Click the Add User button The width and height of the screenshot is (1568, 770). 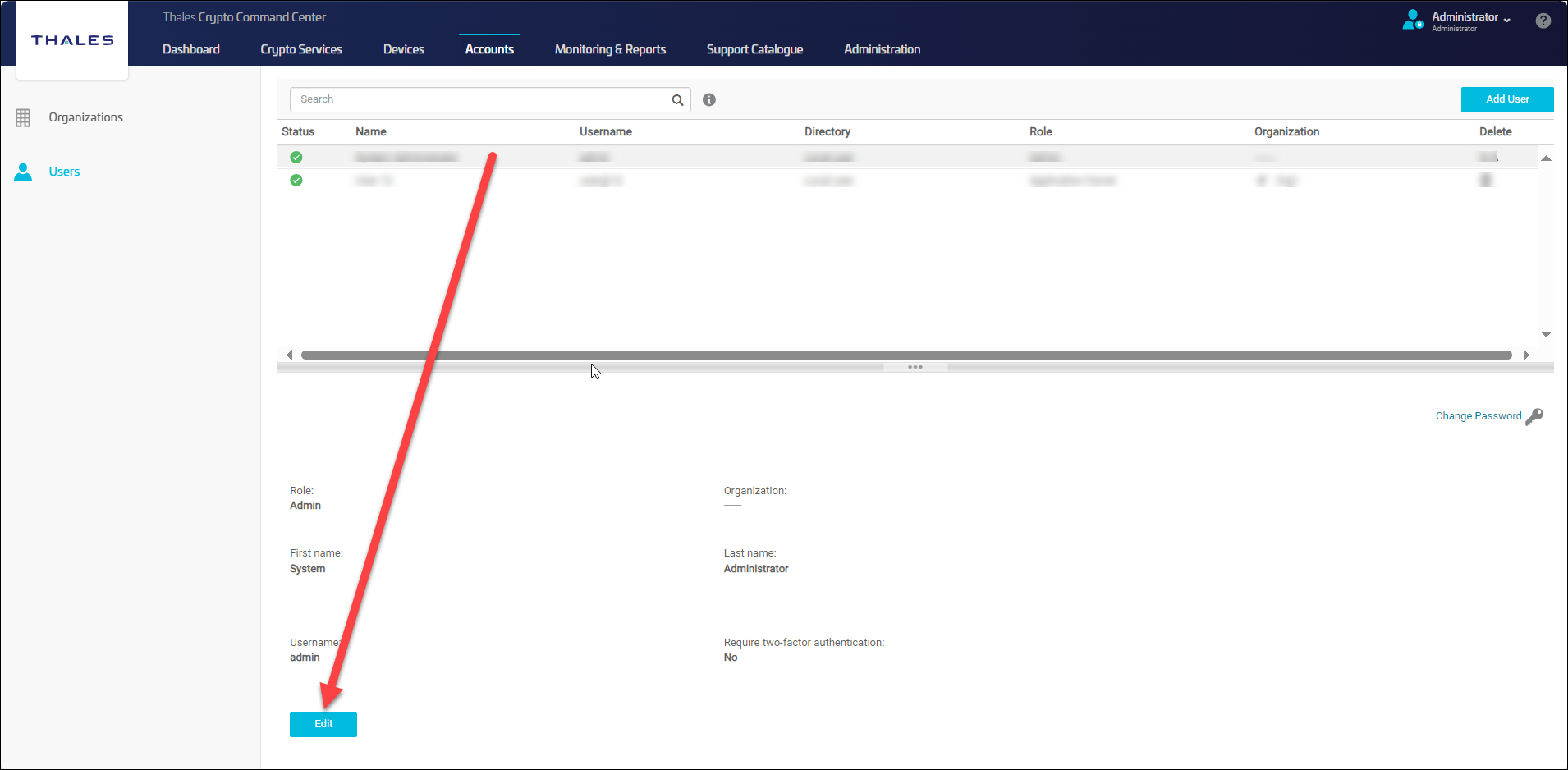click(x=1506, y=99)
